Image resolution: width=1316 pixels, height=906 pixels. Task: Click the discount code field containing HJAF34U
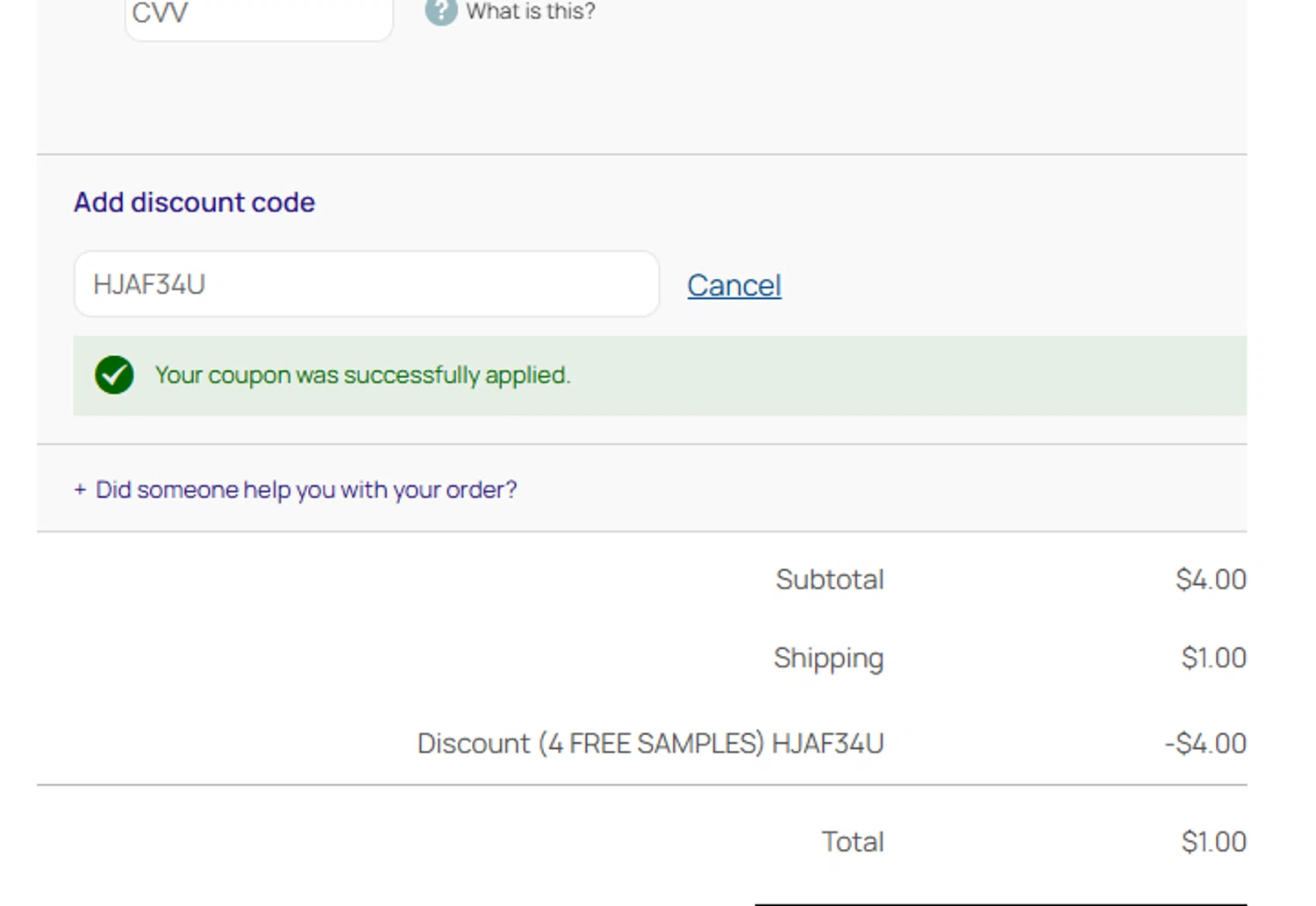366,284
